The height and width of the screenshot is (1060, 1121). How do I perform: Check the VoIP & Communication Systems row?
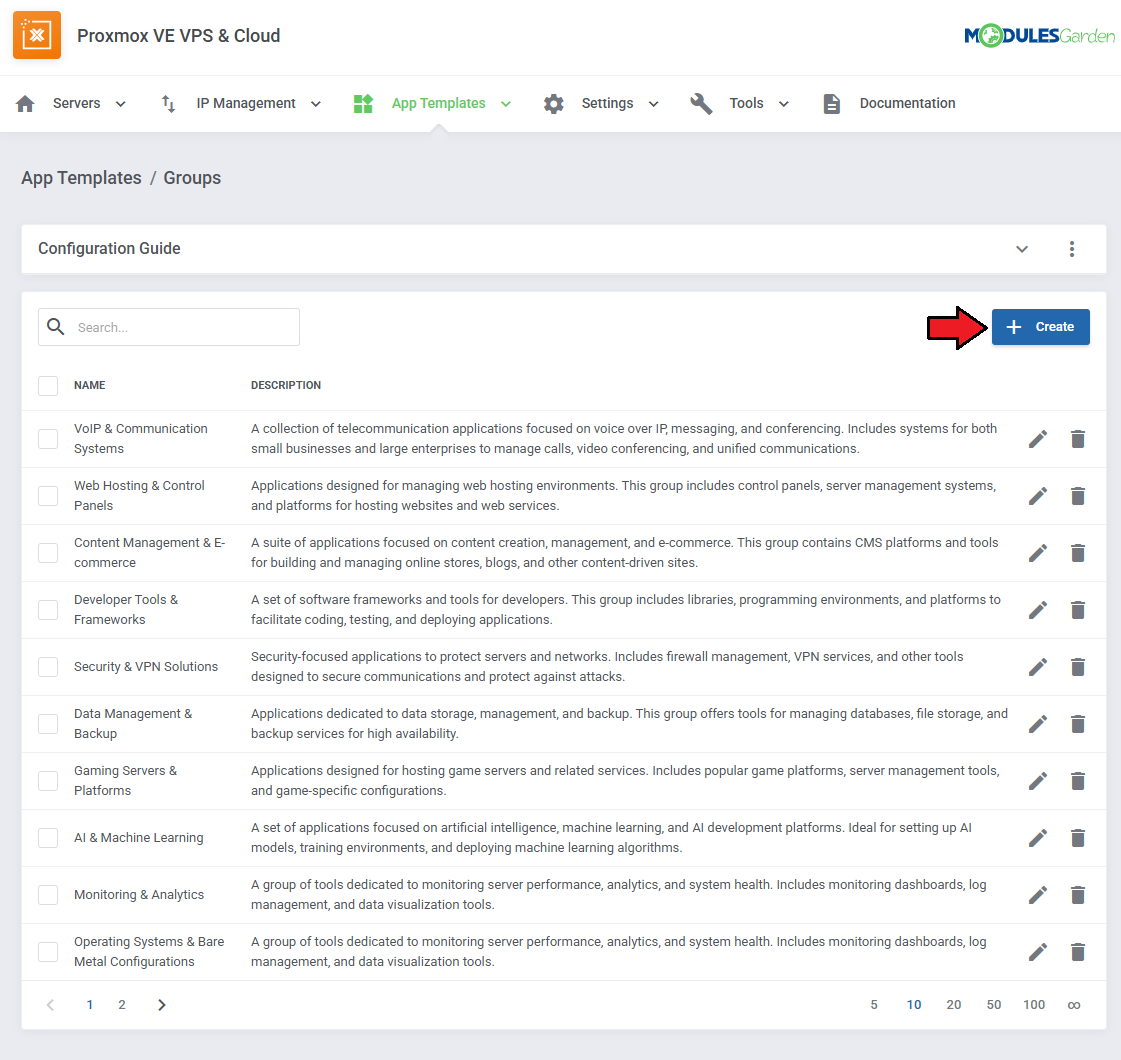pos(48,439)
